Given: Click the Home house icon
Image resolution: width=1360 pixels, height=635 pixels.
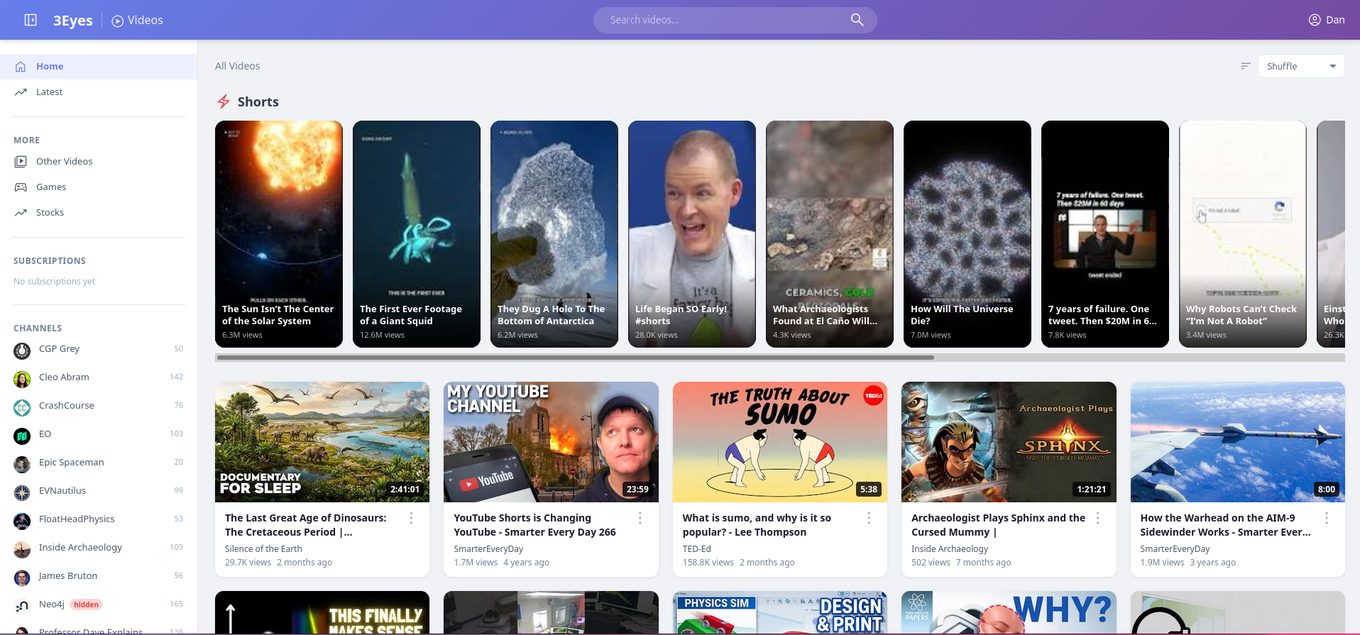Looking at the screenshot, I should [20, 66].
